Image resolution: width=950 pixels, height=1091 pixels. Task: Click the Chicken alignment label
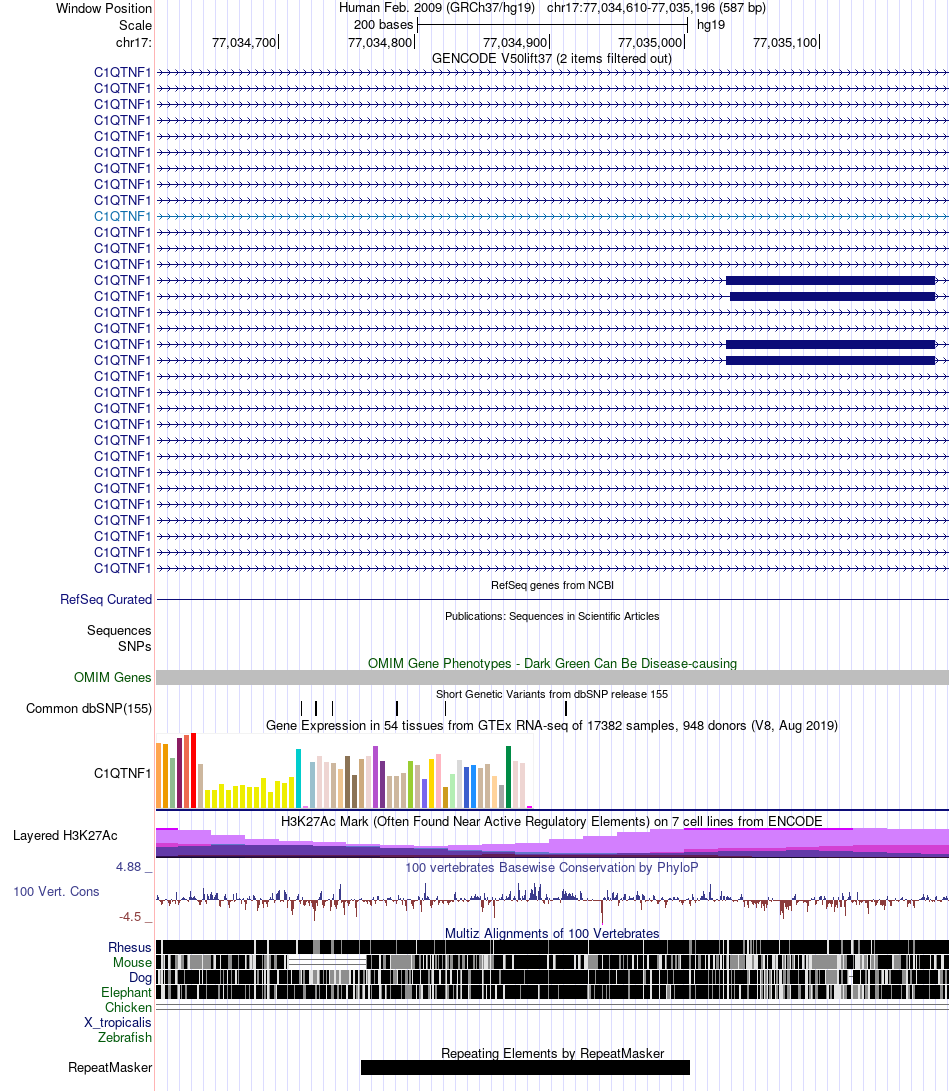pyautogui.click(x=128, y=1008)
